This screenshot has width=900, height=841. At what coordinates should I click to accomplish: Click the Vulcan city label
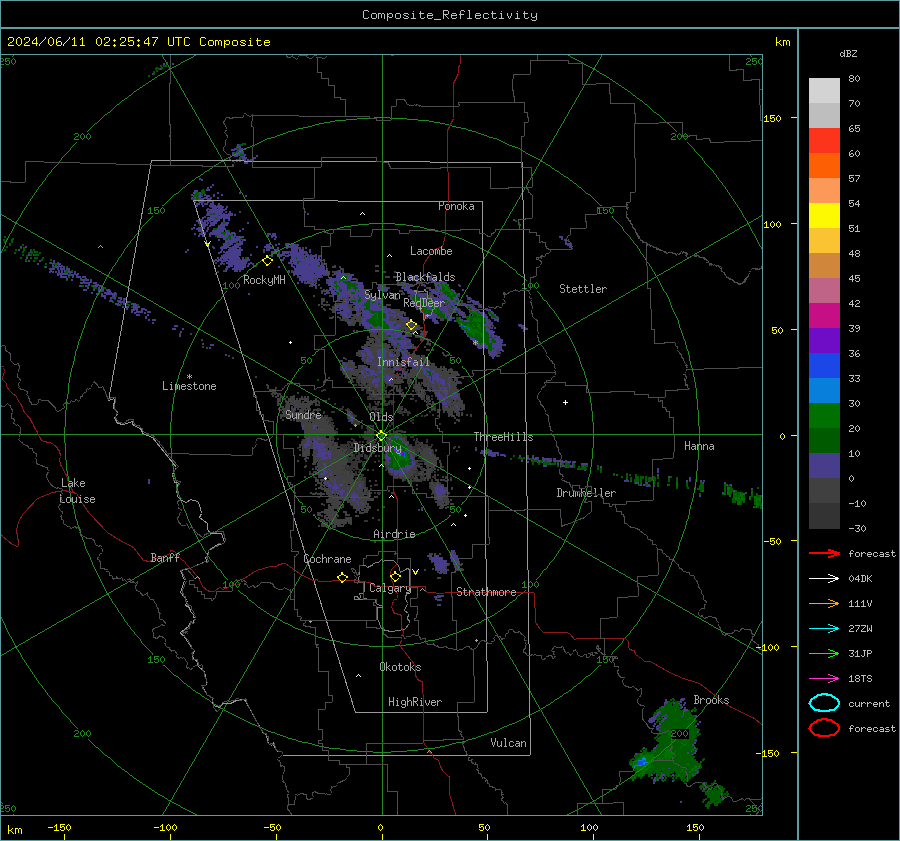pos(509,743)
